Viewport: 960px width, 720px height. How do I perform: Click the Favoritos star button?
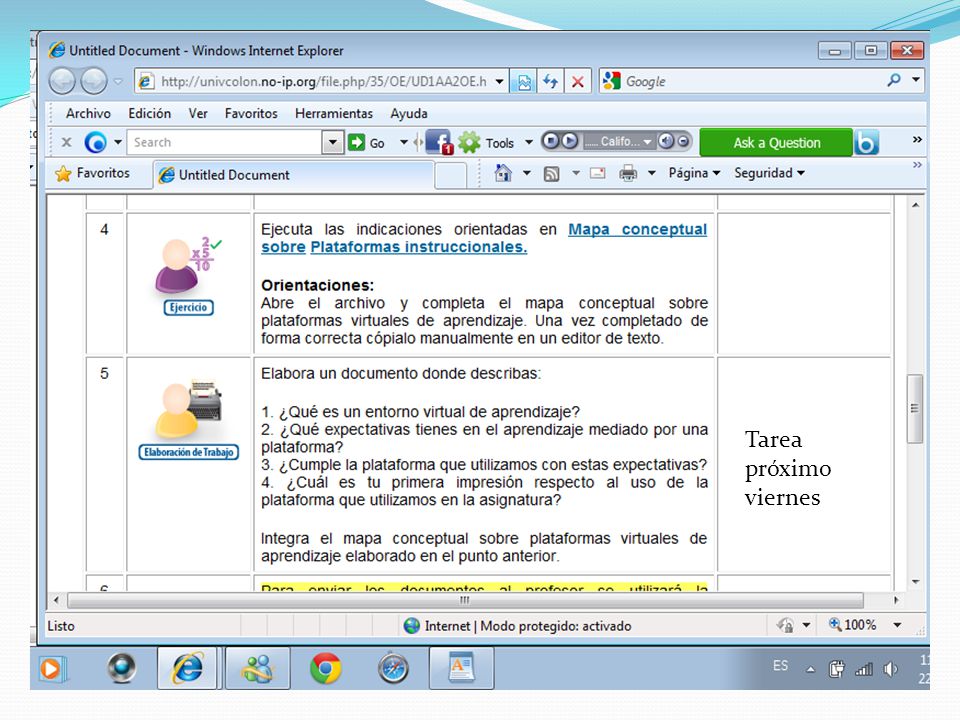click(x=93, y=173)
